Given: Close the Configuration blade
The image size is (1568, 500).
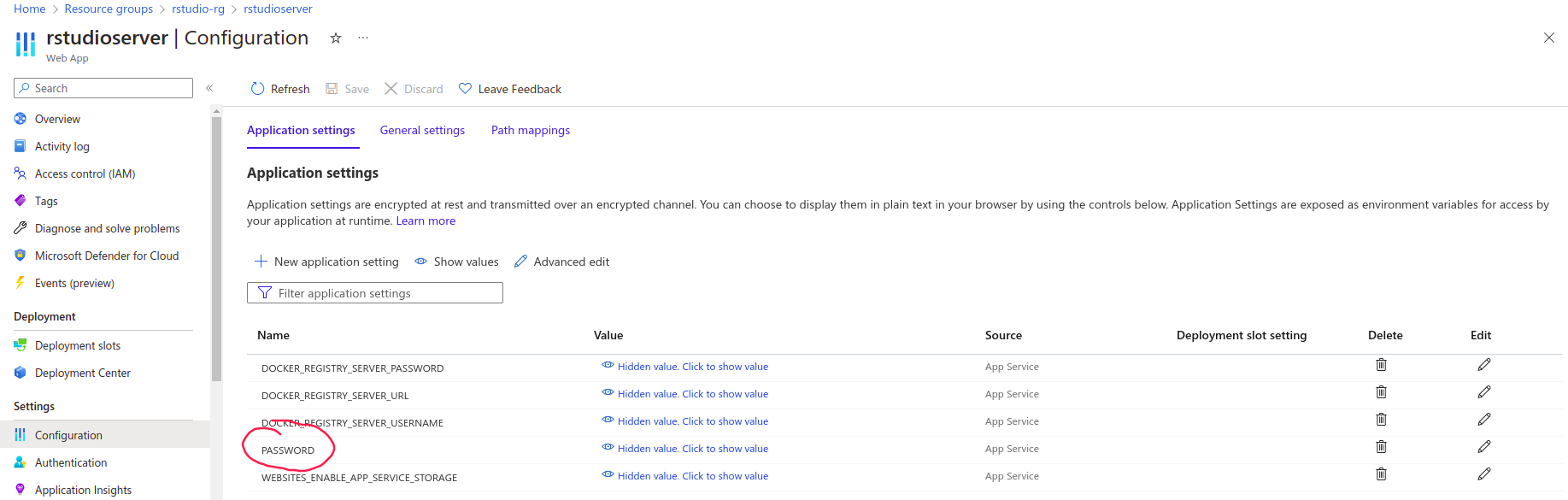Looking at the screenshot, I should click(x=1549, y=38).
